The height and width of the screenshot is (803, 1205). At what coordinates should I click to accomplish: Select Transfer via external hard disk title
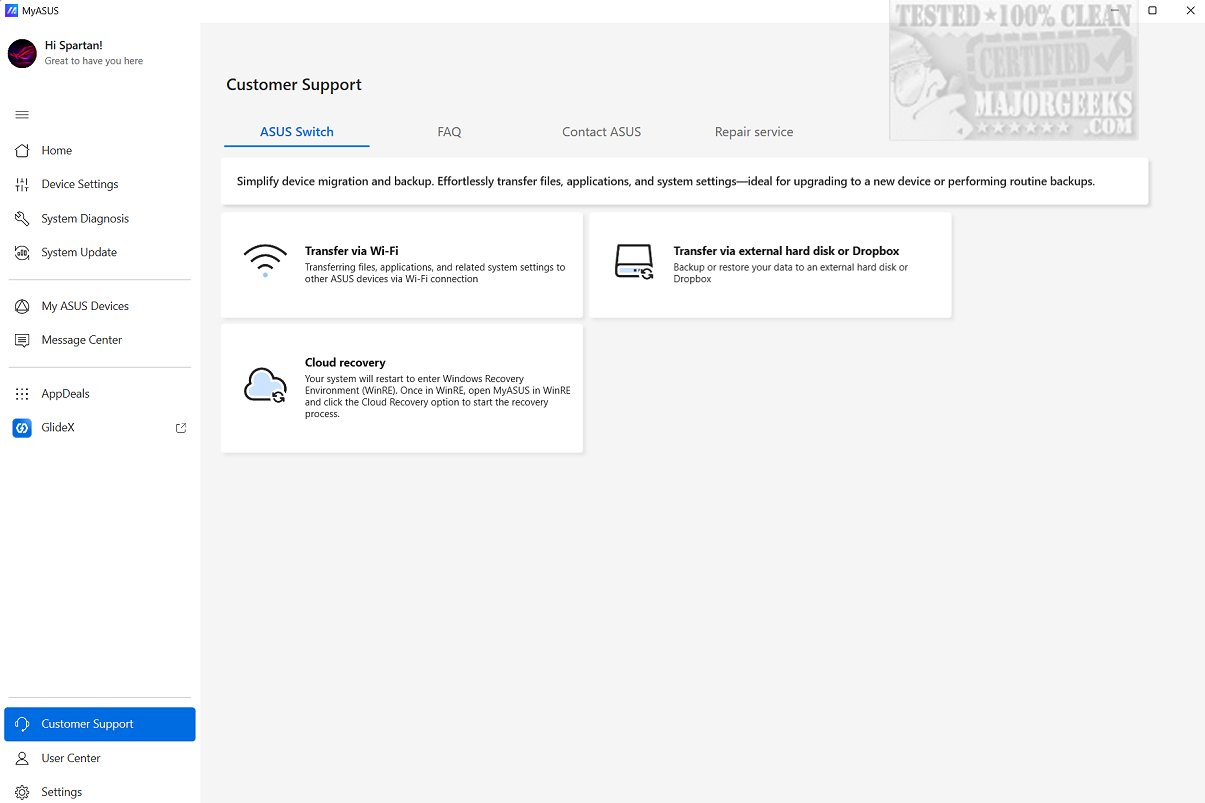click(x=786, y=251)
